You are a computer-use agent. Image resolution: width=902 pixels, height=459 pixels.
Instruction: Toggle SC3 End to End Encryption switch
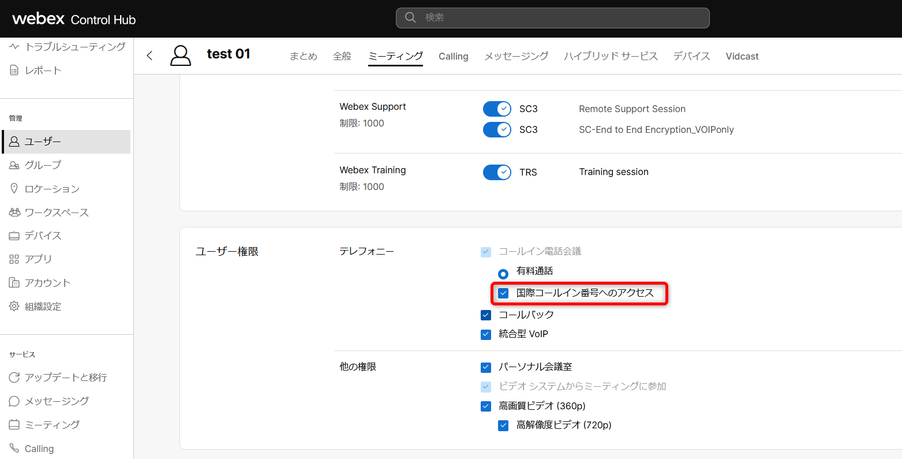click(x=496, y=129)
